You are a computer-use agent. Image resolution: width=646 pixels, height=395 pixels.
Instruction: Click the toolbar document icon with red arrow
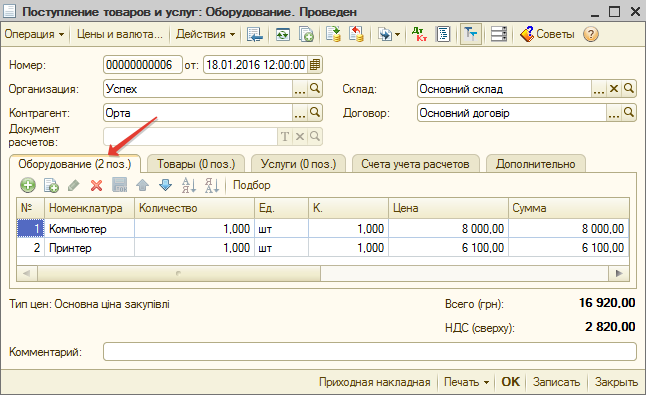point(356,34)
